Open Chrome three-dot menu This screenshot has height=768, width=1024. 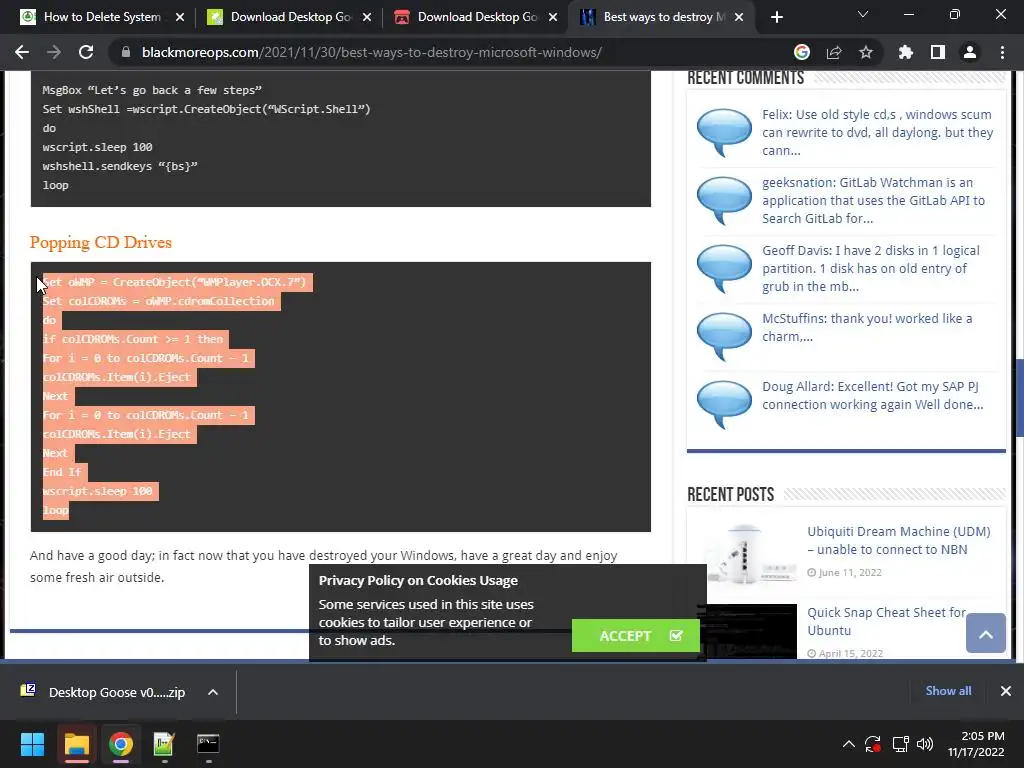pyautogui.click(x=1002, y=52)
